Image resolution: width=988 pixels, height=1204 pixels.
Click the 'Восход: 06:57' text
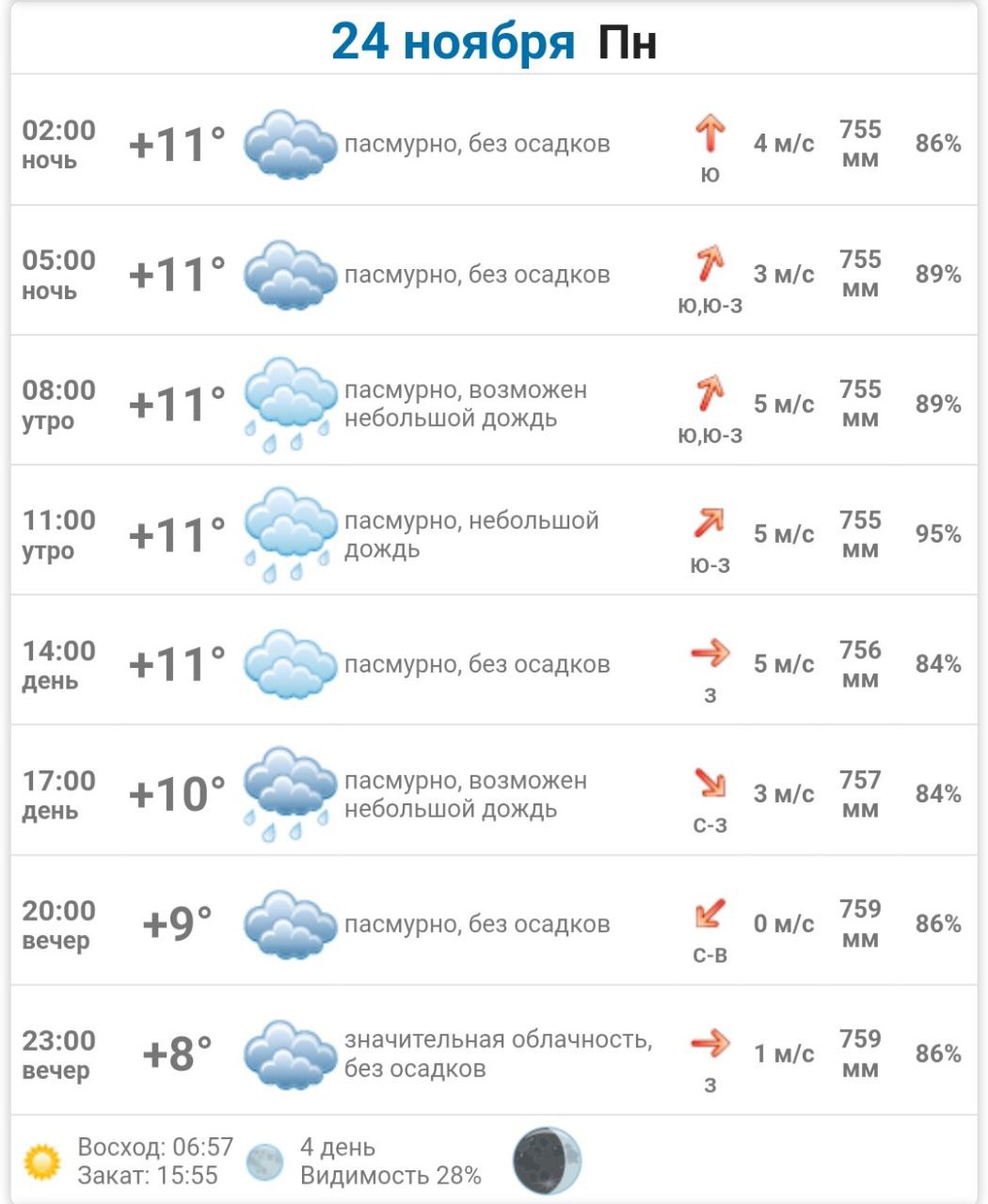[155, 1148]
